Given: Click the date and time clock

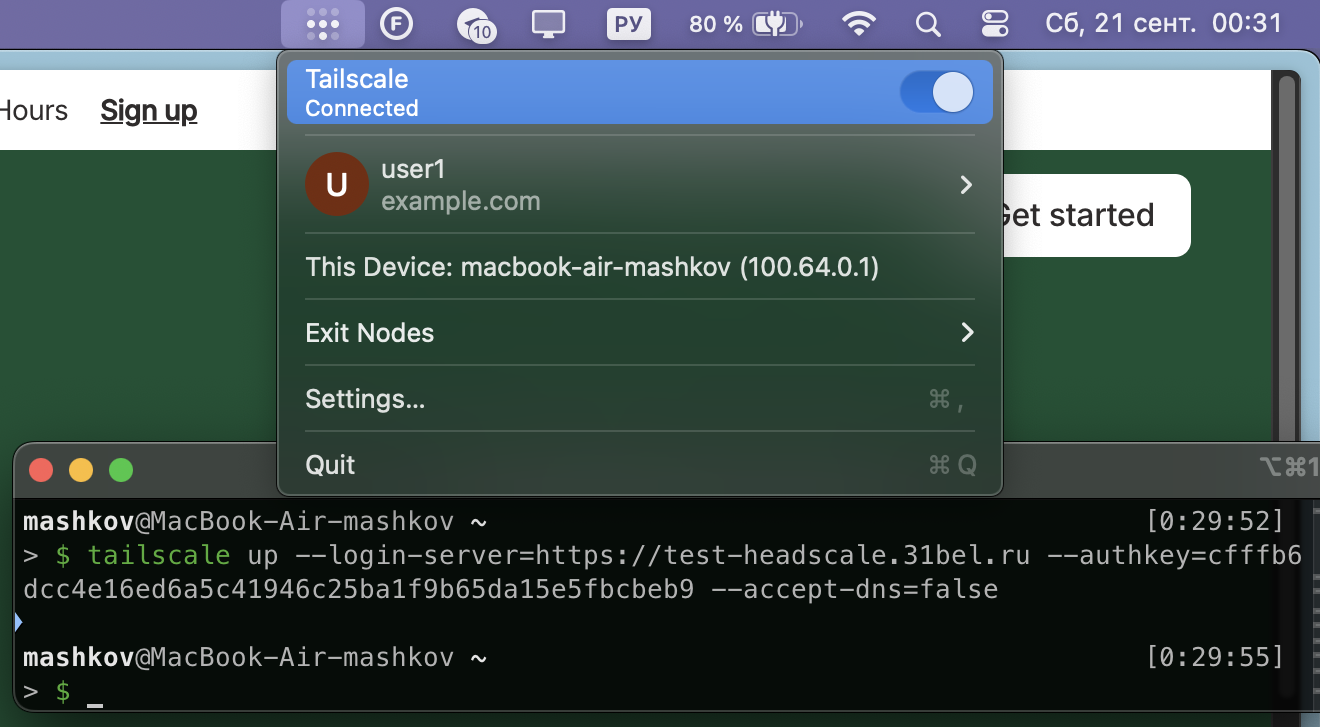Looking at the screenshot, I should pos(1164,24).
